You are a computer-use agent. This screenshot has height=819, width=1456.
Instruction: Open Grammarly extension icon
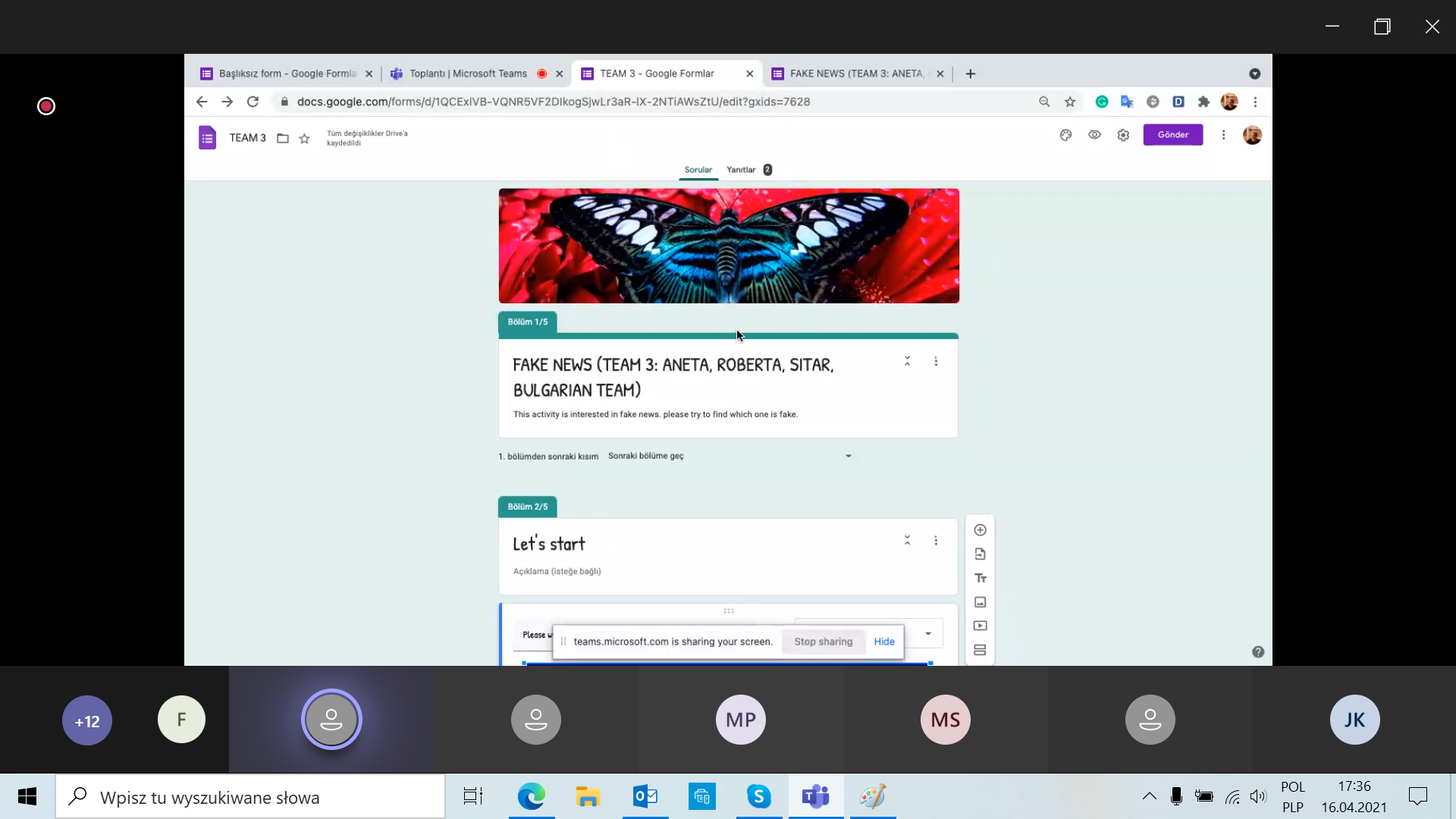1102,102
